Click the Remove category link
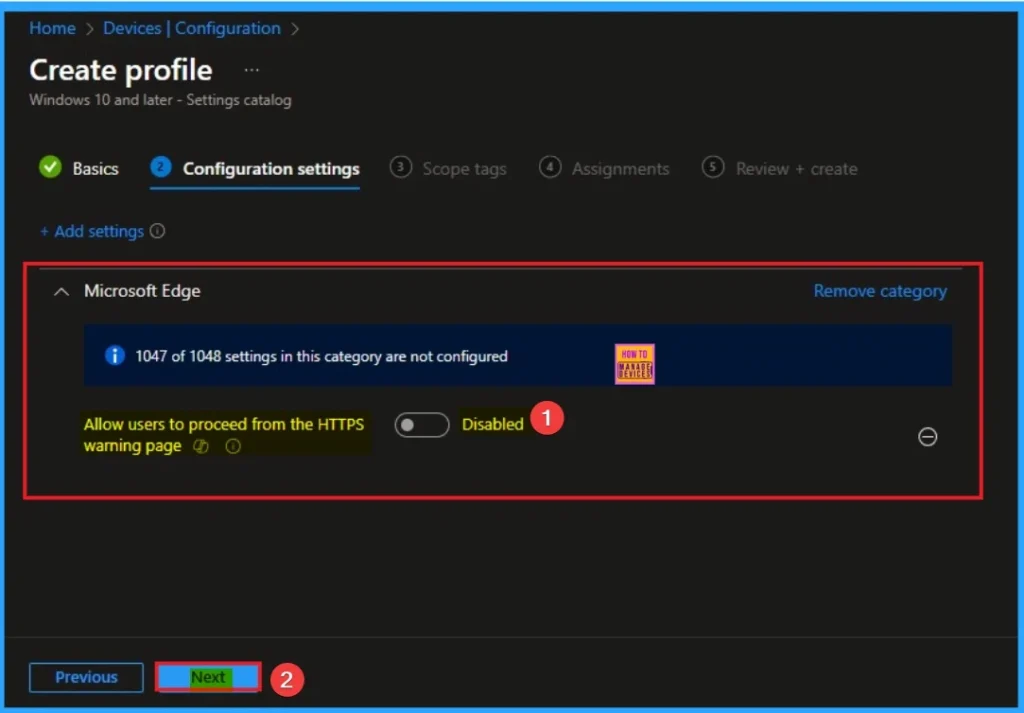1024x713 pixels. pyautogui.click(x=880, y=291)
